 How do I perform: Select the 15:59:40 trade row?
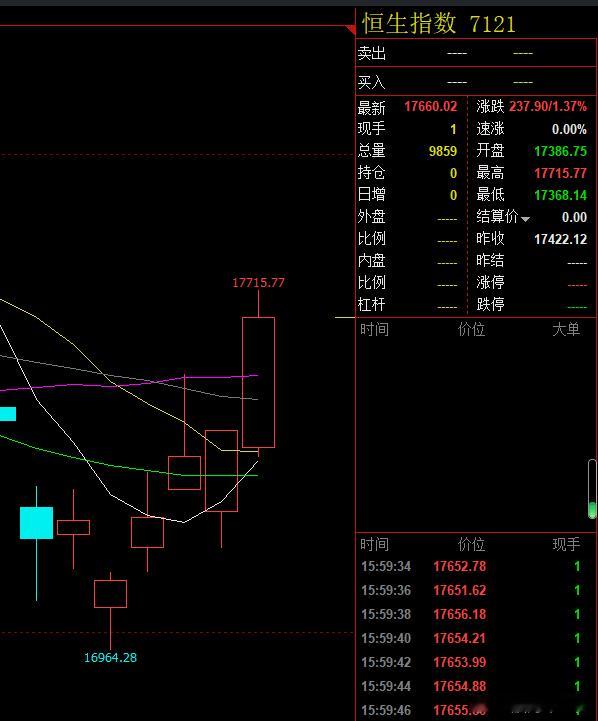[473, 638]
